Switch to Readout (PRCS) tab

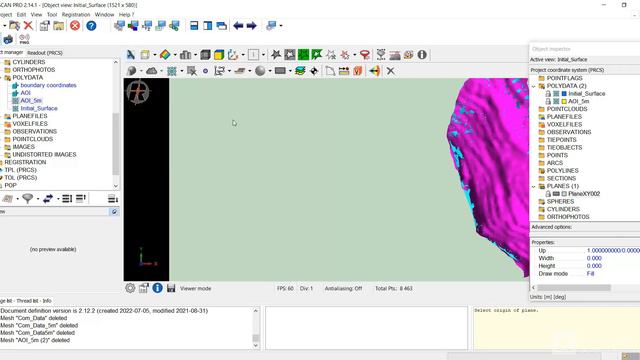(45, 53)
